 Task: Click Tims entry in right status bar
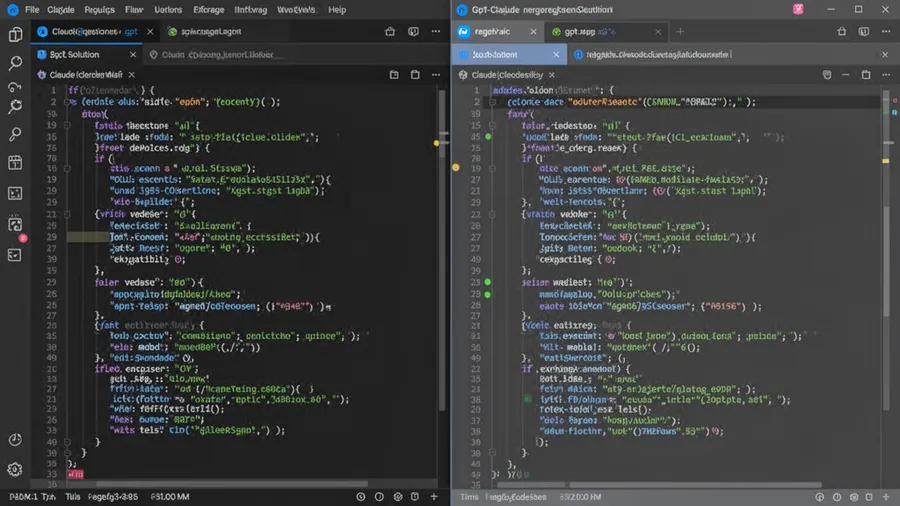tap(469, 497)
